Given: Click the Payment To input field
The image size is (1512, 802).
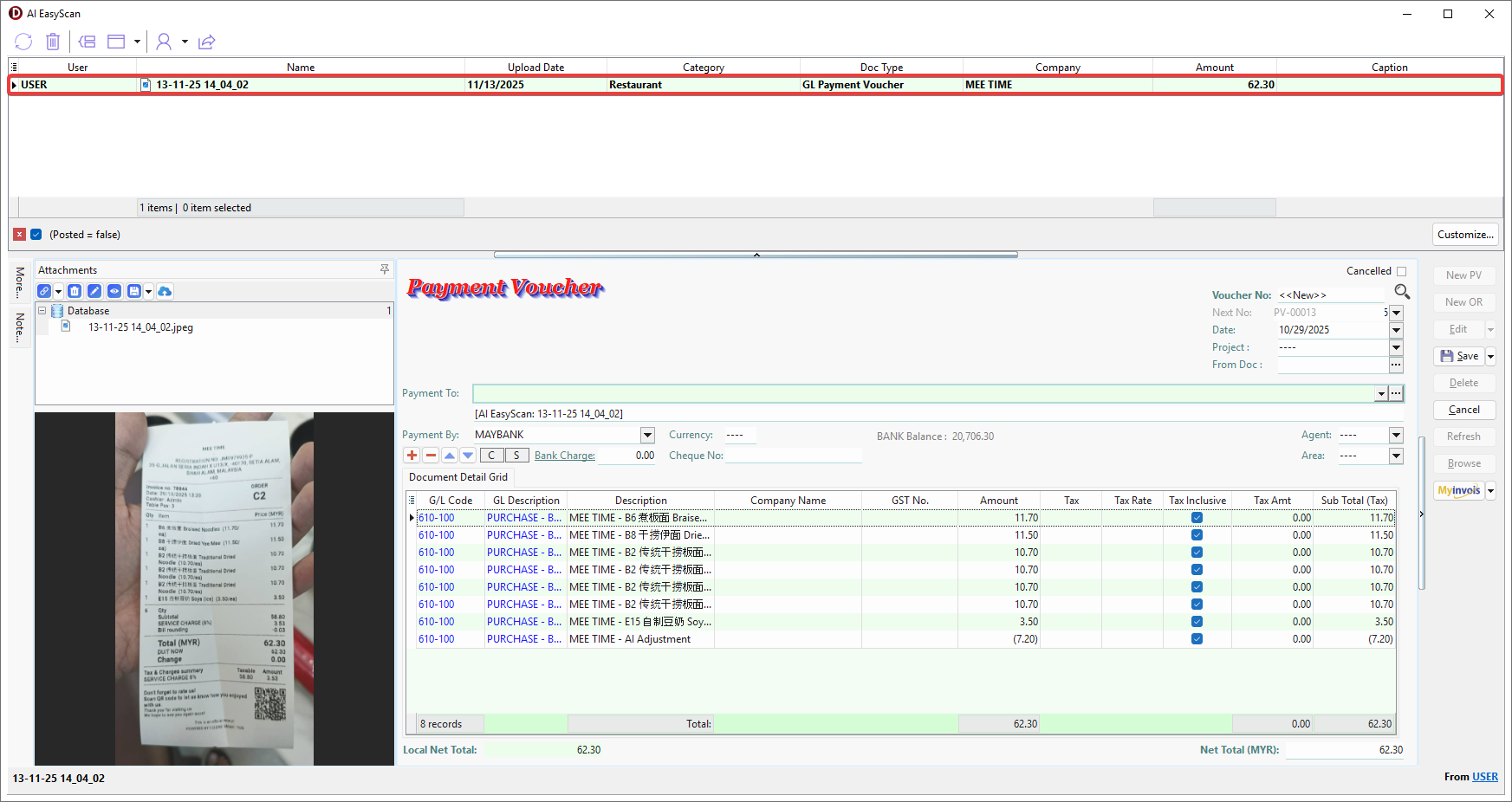Looking at the screenshot, I should 923,394.
